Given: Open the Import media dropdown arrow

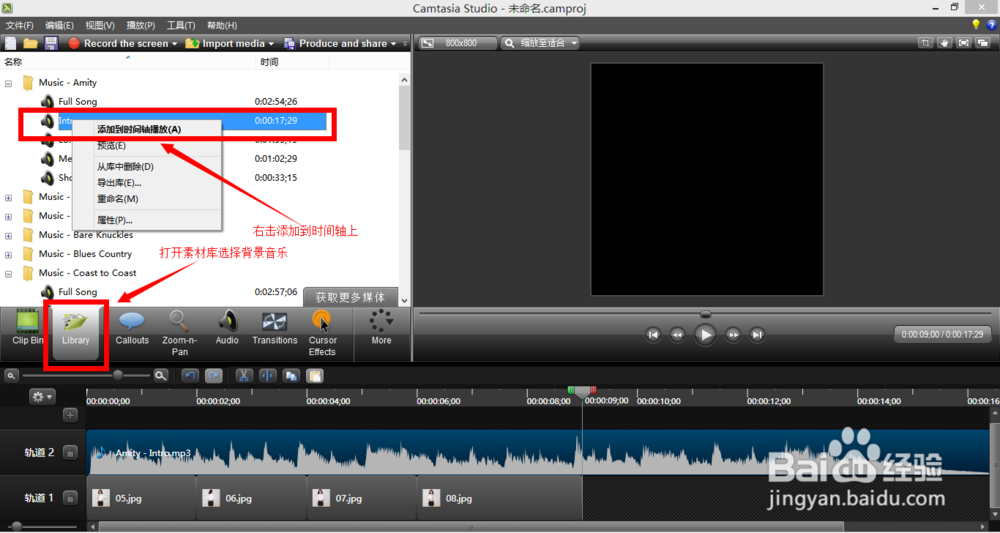Looking at the screenshot, I should [270, 44].
